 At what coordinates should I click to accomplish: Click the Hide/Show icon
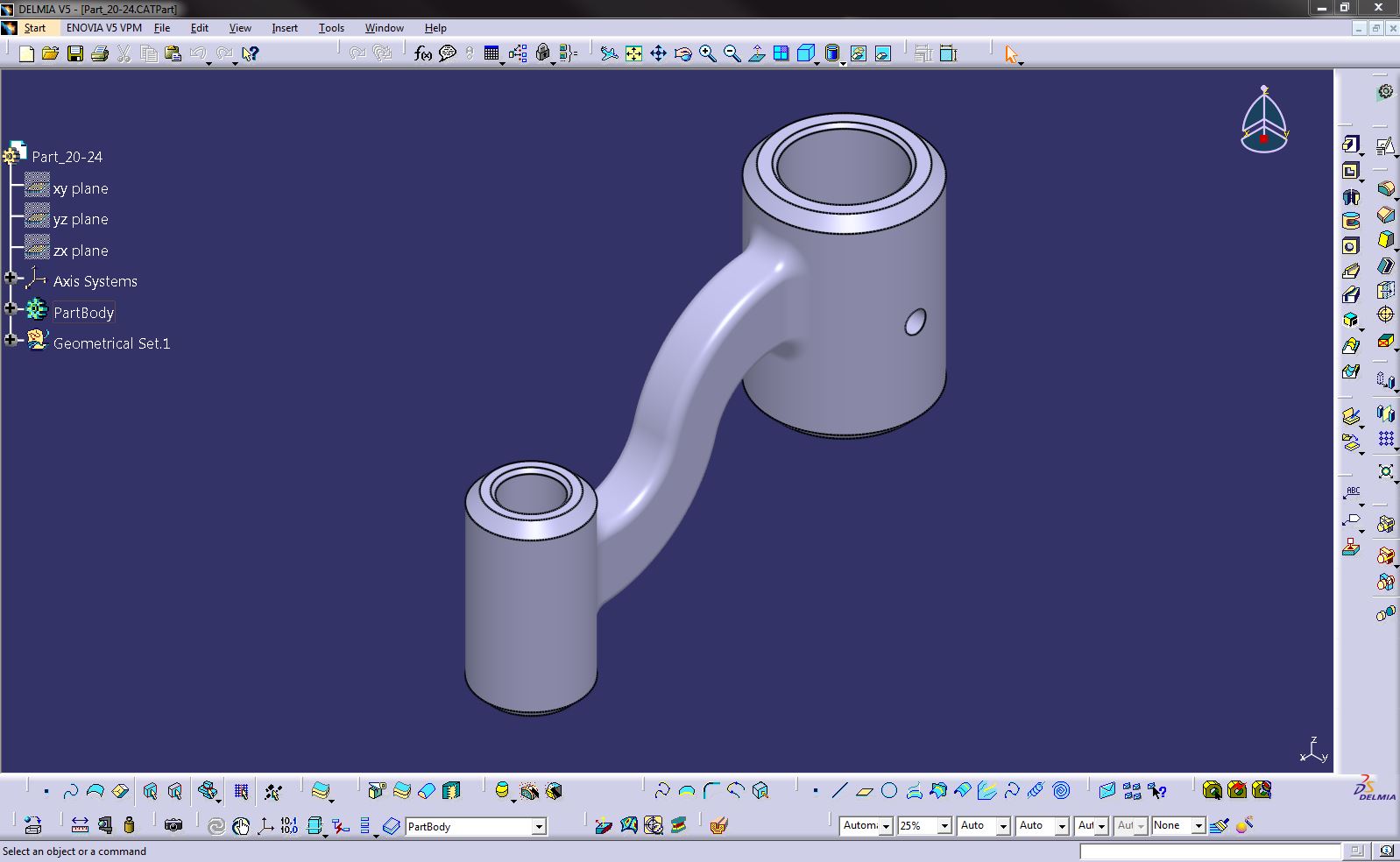coord(859,53)
